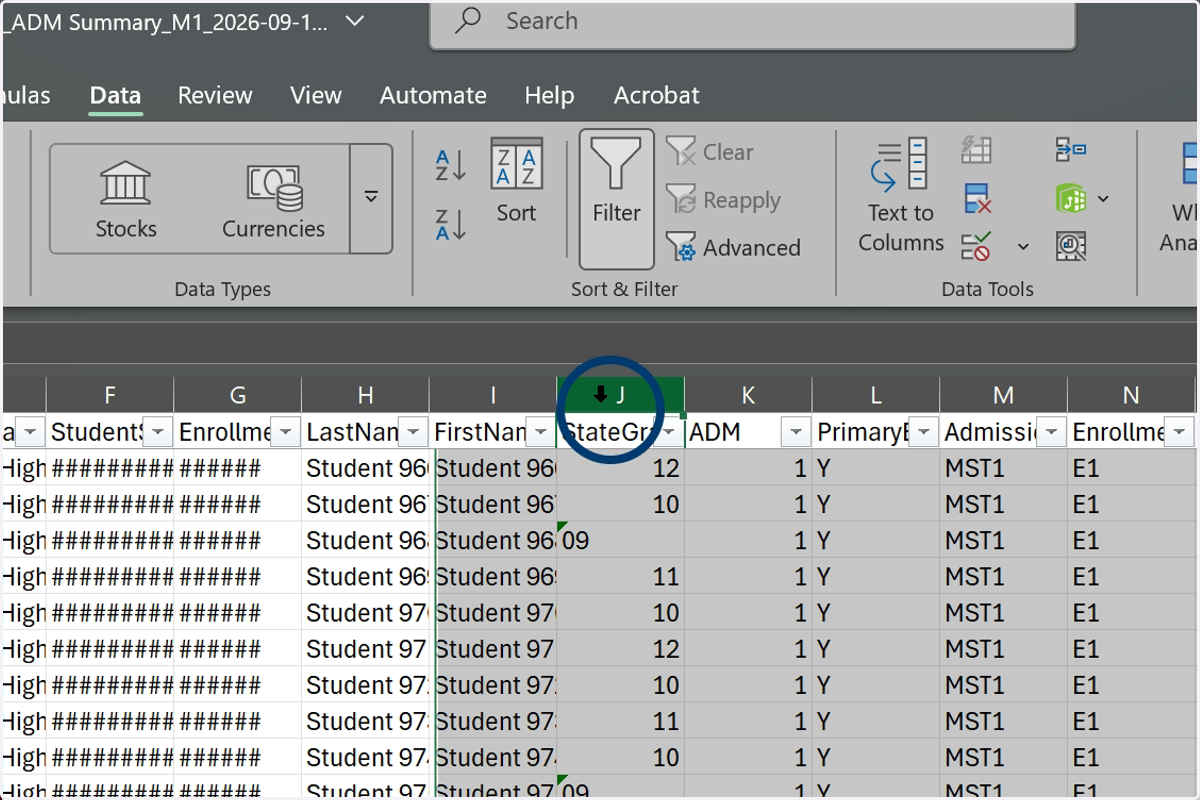Click state grade 10 in Student 967 row
This screenshot has width=1200, height=800.
click(620, 504)
